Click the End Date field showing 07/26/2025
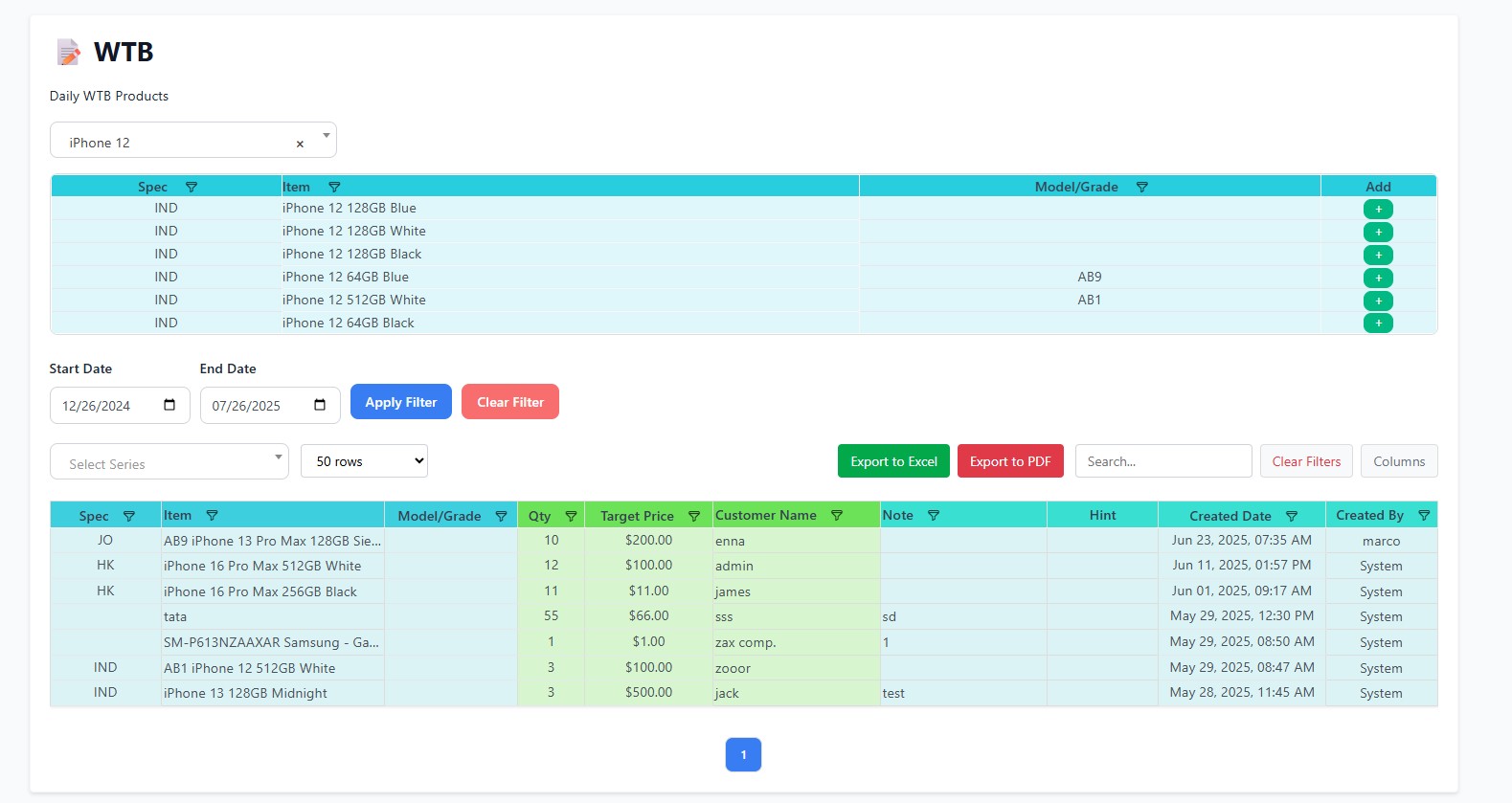The image size is (1512, 803). (270, 405)
